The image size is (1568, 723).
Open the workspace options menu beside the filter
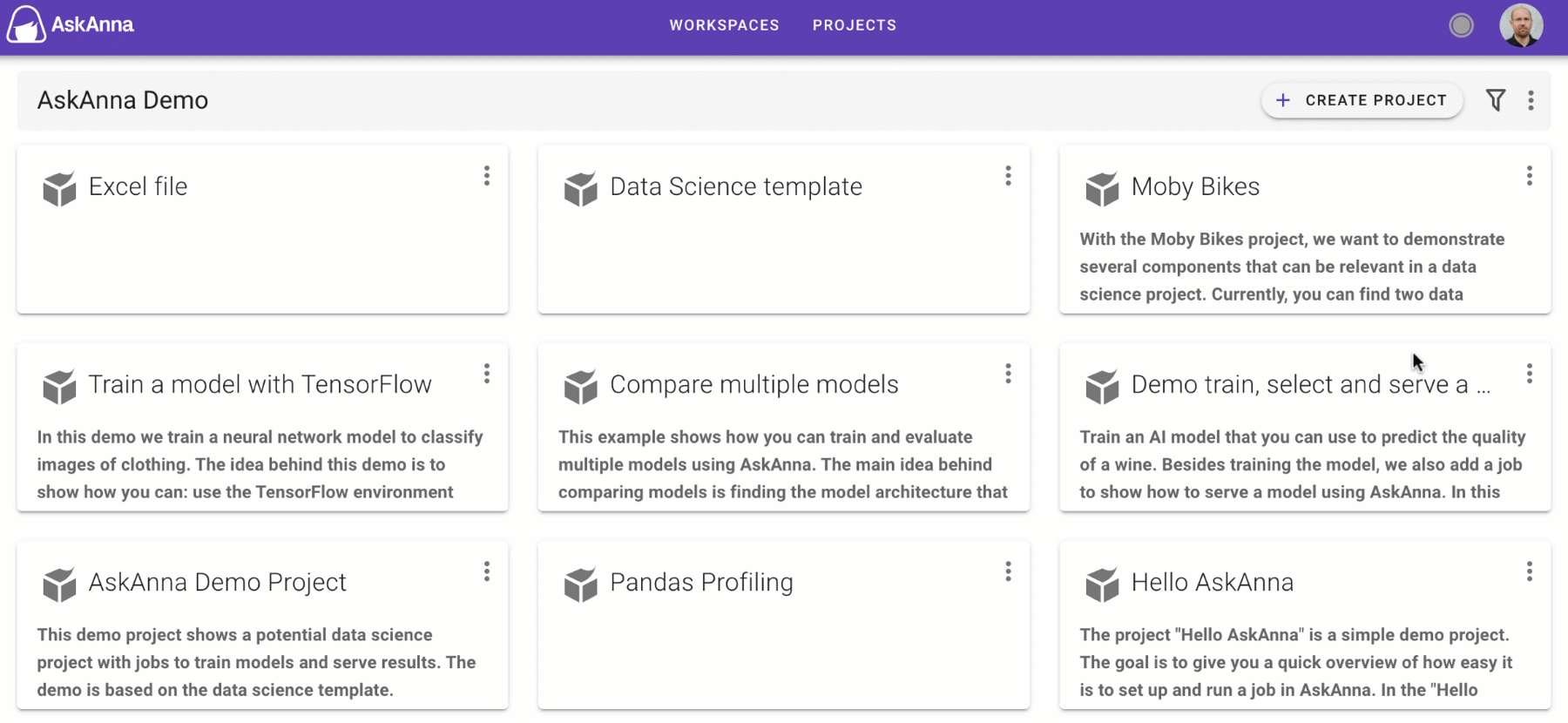click(x=1531, y=100)
